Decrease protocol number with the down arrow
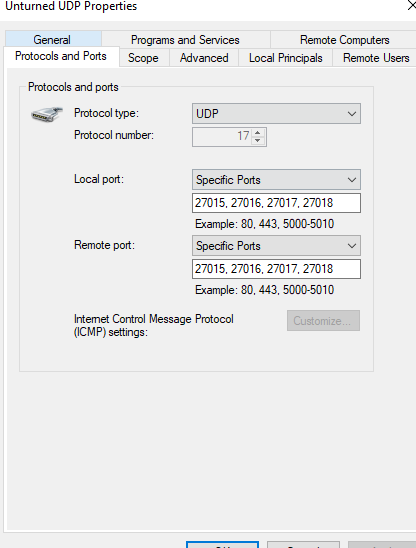Screen dimensions: 416x548 point(258,140)
